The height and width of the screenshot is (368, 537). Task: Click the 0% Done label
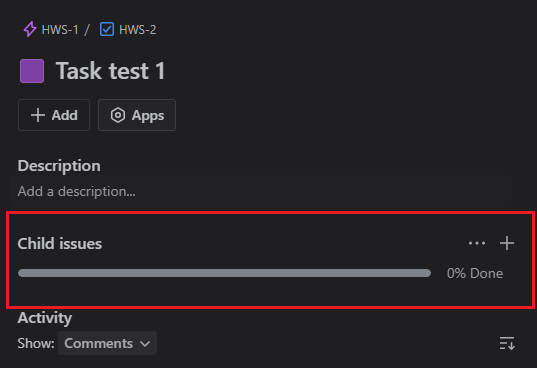(x=475, y=273)
